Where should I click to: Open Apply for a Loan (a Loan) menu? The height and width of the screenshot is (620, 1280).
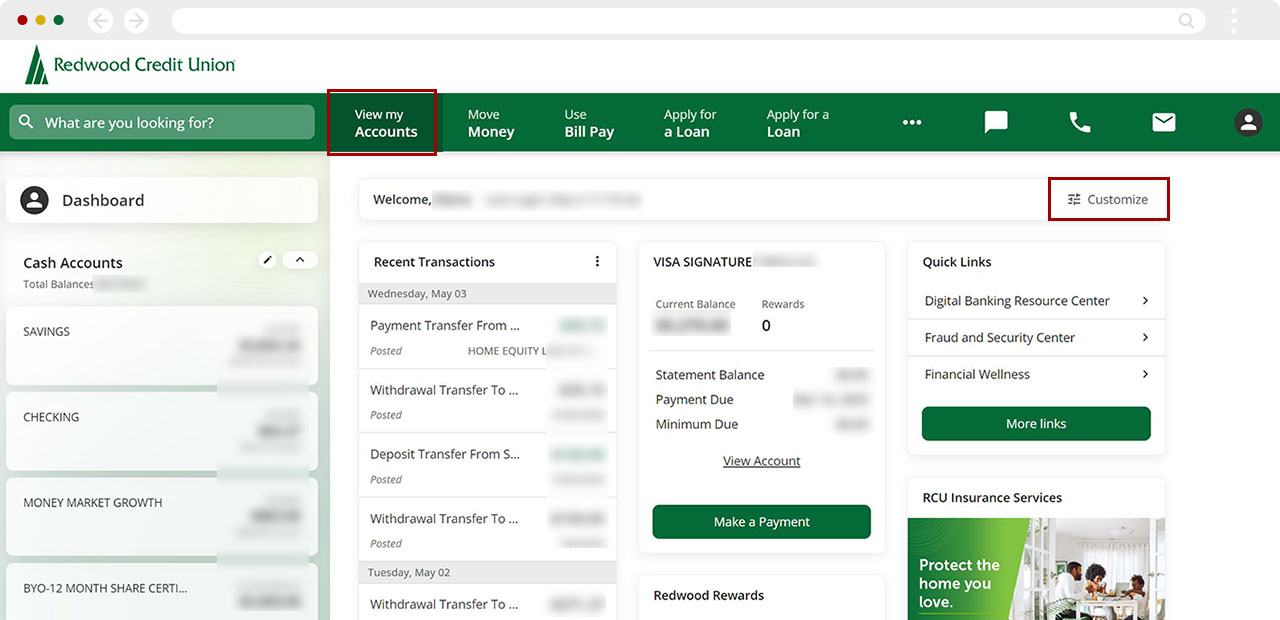(x=690, y=123)
